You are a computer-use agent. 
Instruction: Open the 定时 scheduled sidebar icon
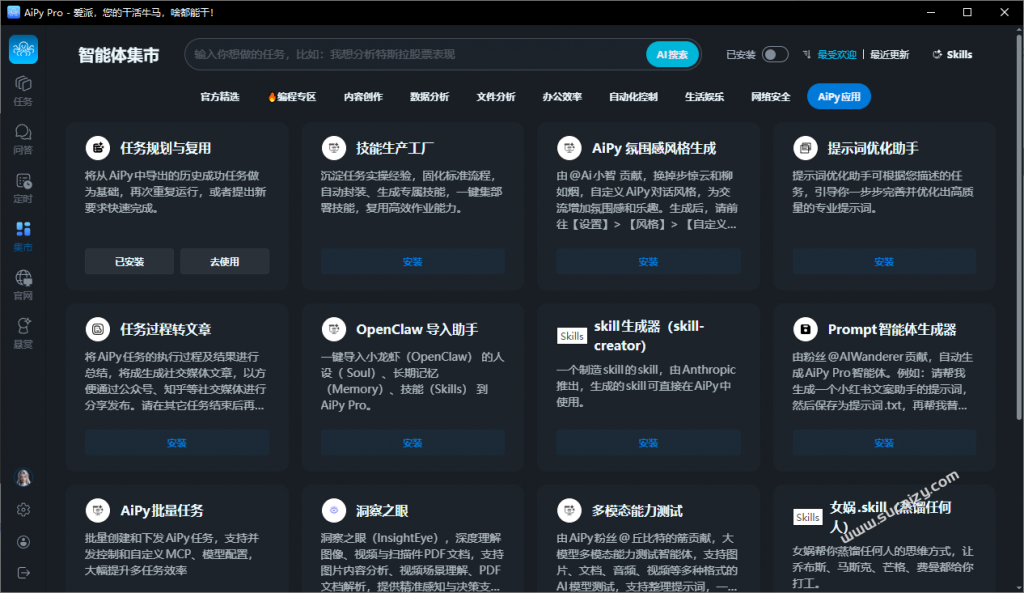[24, 188]
